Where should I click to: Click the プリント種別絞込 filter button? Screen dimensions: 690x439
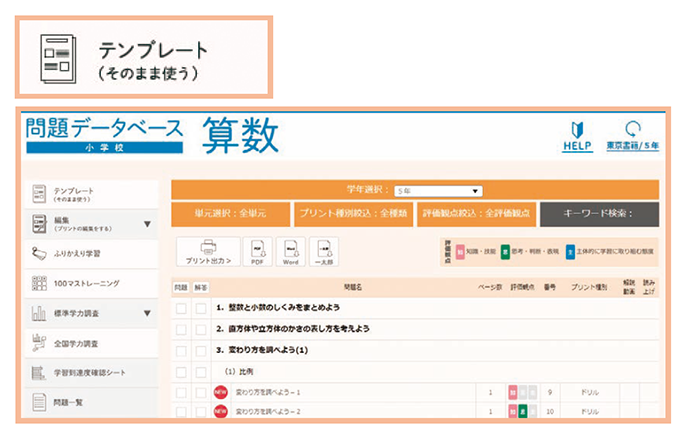[x=352, y=214]
